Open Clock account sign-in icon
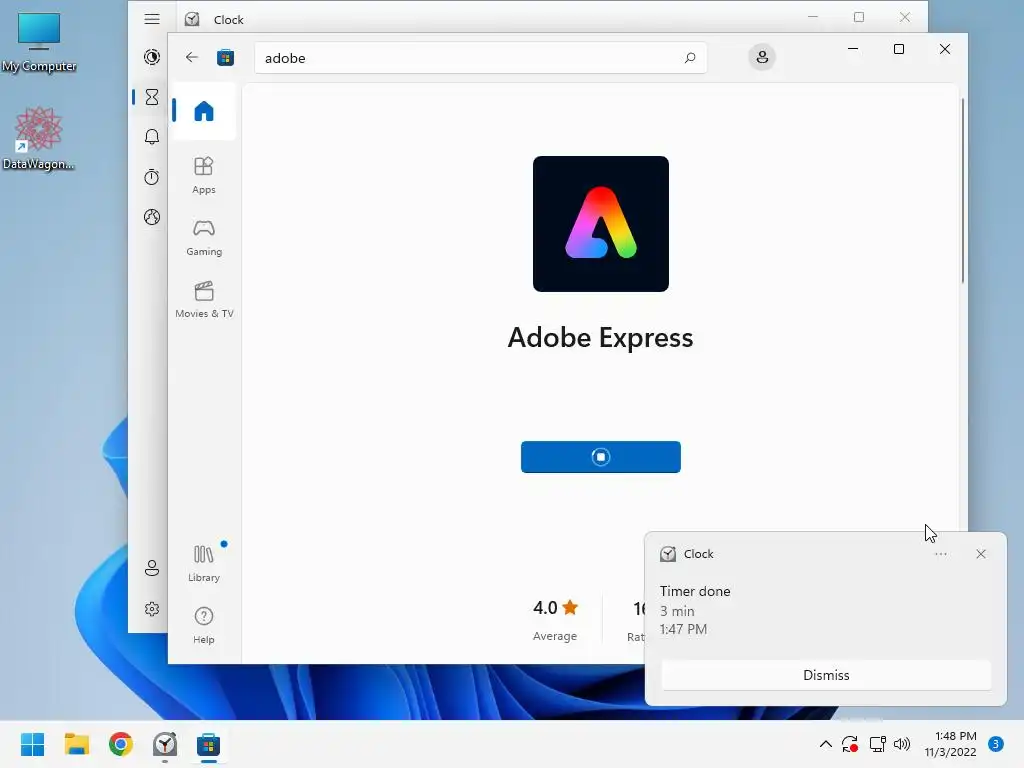This screenshot has width=1024, height=768. tap(152, 568)
